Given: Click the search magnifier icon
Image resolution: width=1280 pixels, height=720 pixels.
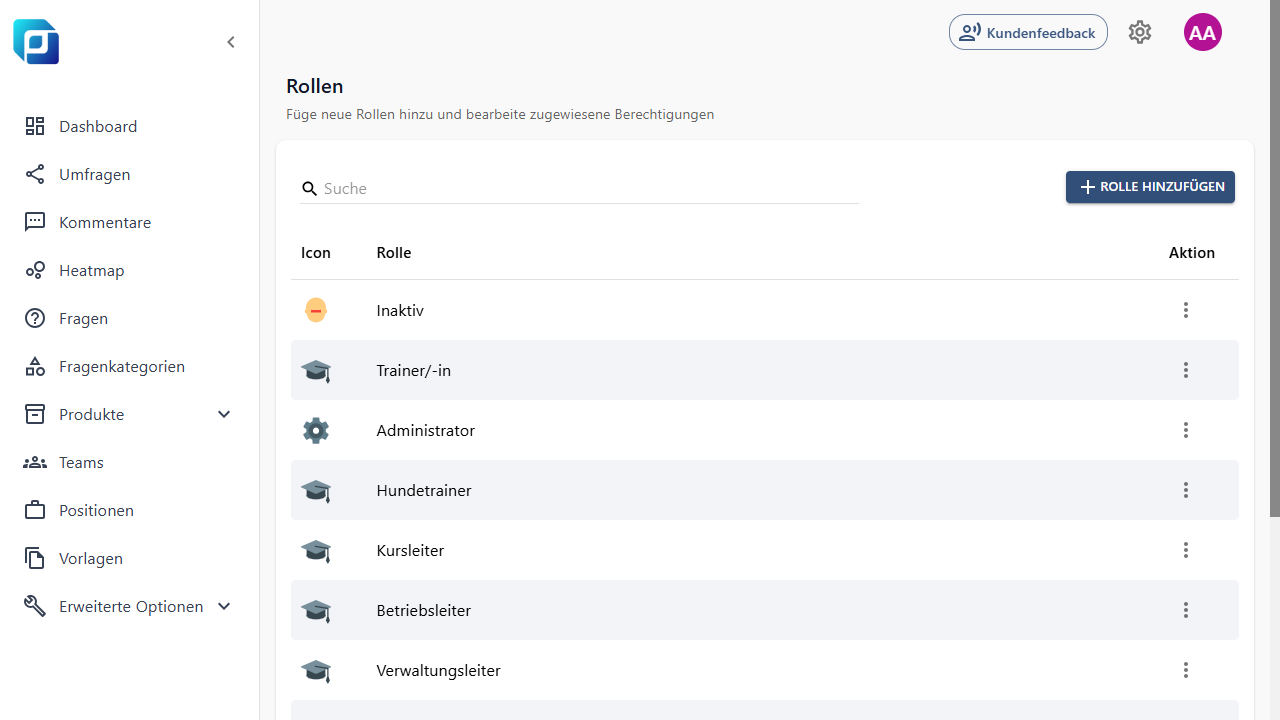Looking at the screenshot, I should point(310,188).
